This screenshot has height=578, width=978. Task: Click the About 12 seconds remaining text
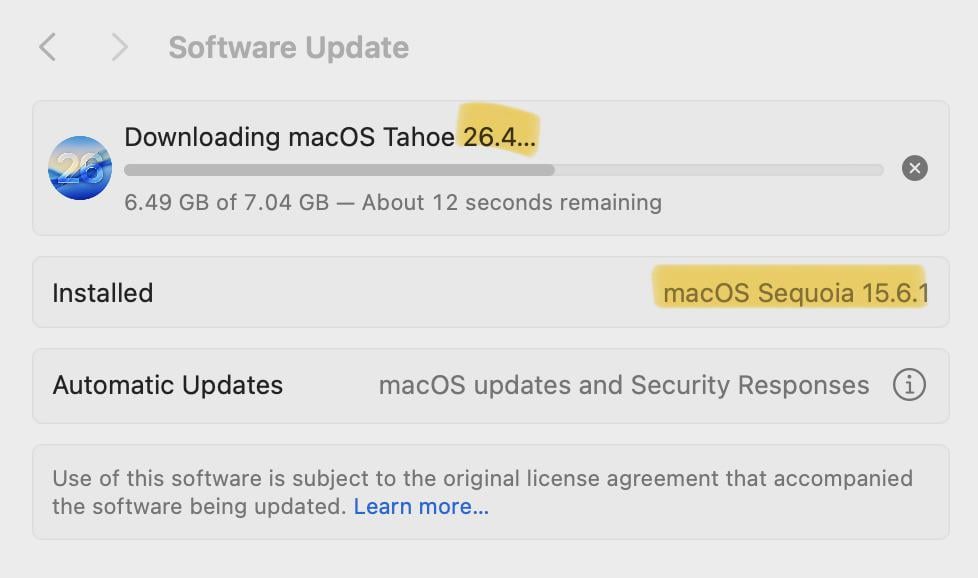(x=511, y=202)
